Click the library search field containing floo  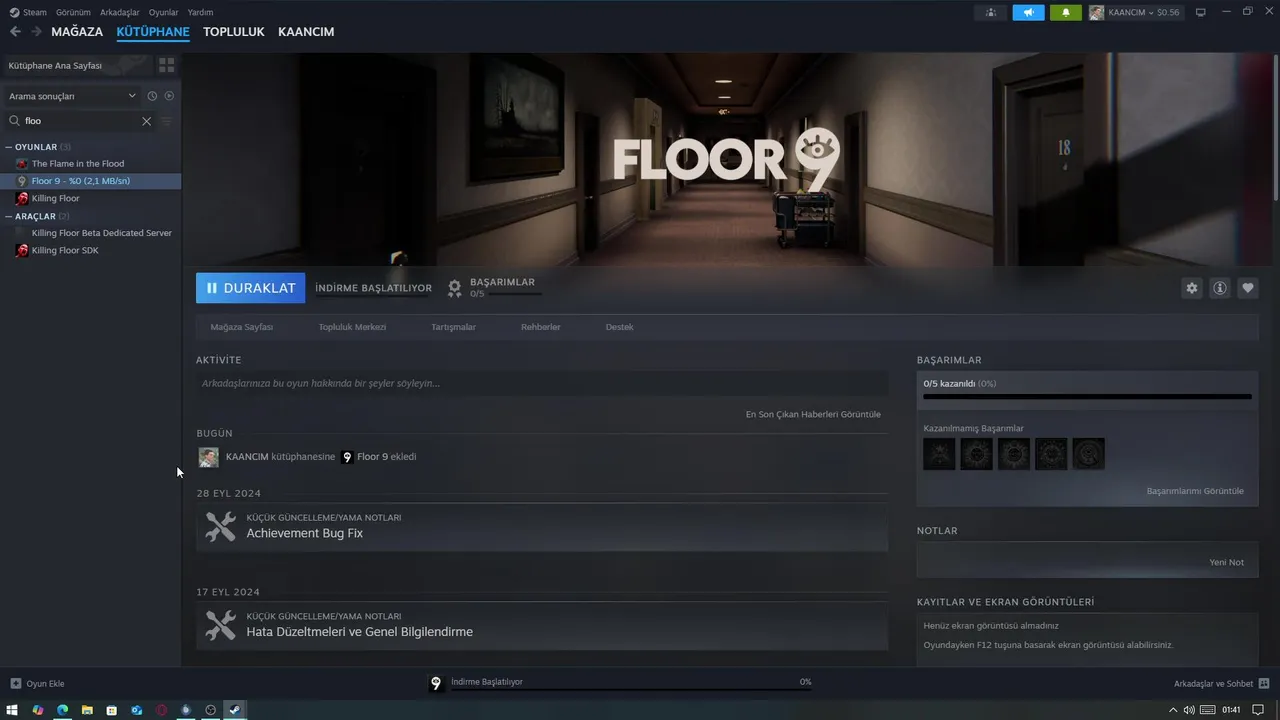(80, 121)
